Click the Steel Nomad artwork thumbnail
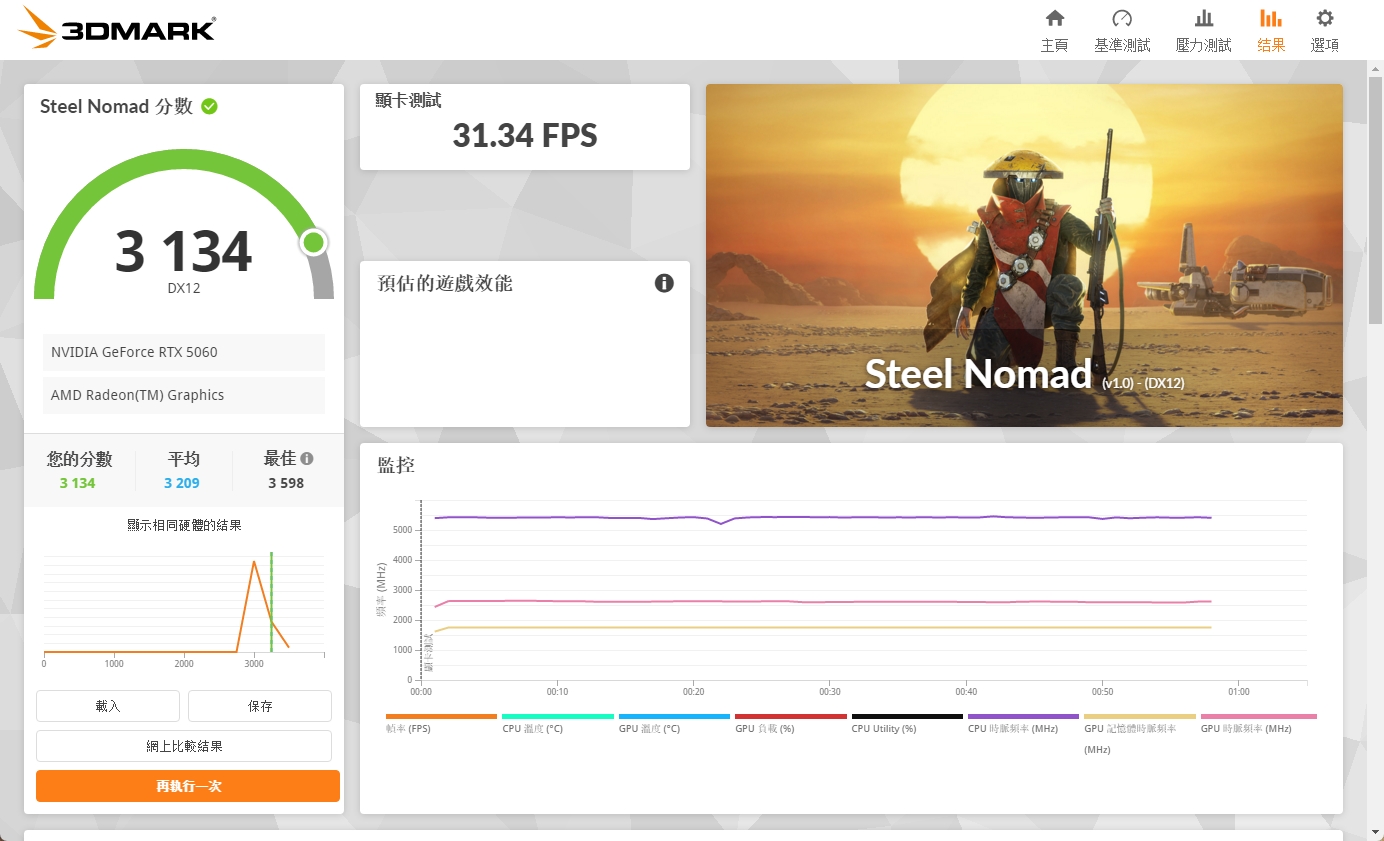The width and height of the screenshot is (1384, 841). click(1024, 255)
